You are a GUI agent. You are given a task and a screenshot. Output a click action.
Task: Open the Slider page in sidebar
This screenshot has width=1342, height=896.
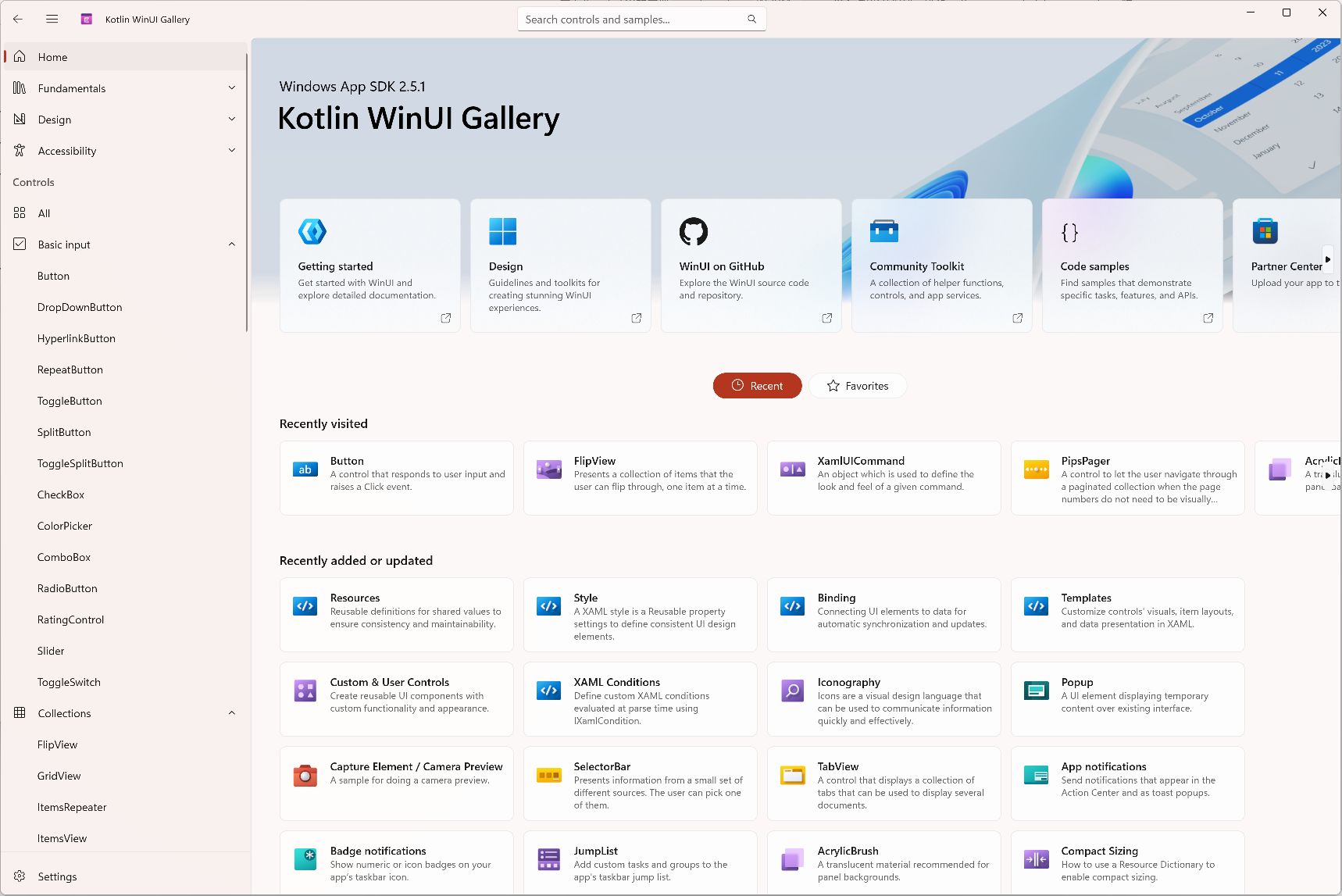[x=125, y=651]
